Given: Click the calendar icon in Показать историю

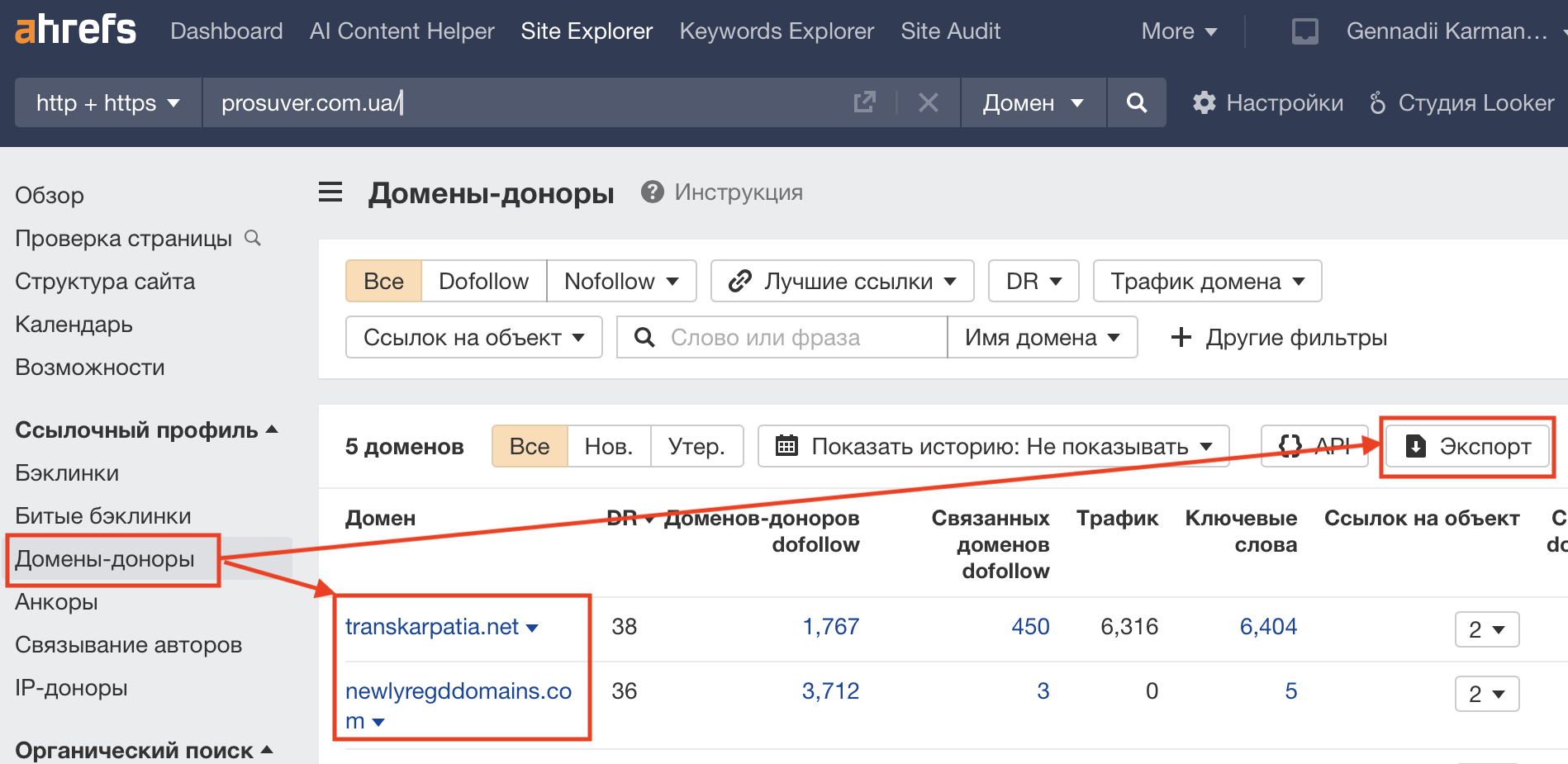Looking at the screenshot, I should coord(786,445).
